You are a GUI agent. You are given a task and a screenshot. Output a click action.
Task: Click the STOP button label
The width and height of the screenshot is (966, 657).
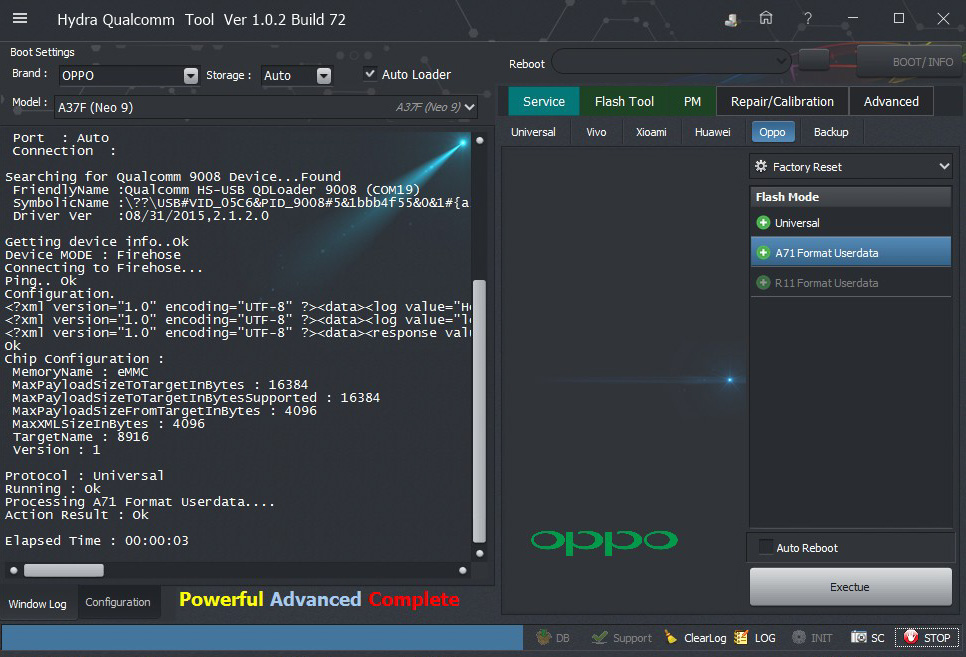937,638
